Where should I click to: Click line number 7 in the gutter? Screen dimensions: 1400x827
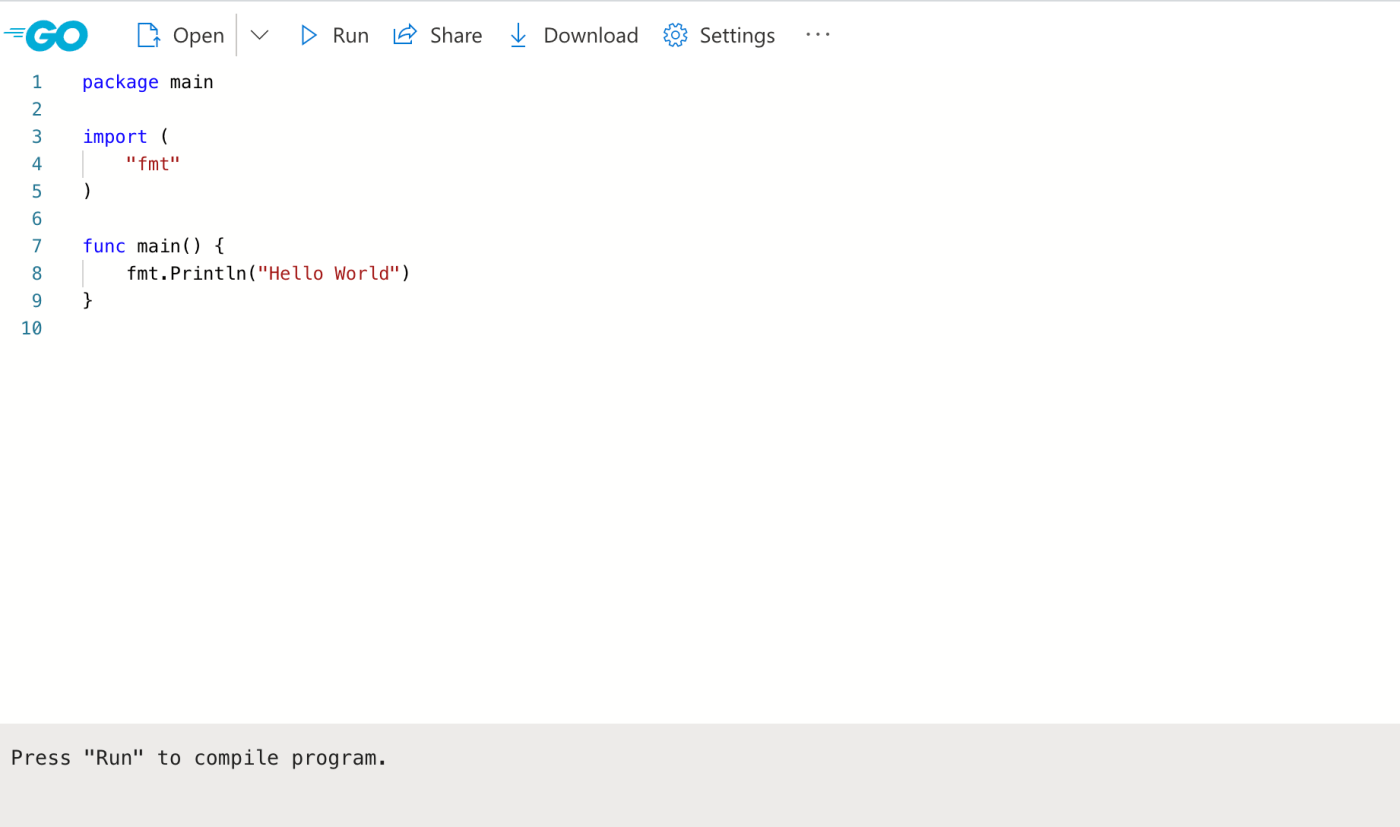click(x=36, y=246)
